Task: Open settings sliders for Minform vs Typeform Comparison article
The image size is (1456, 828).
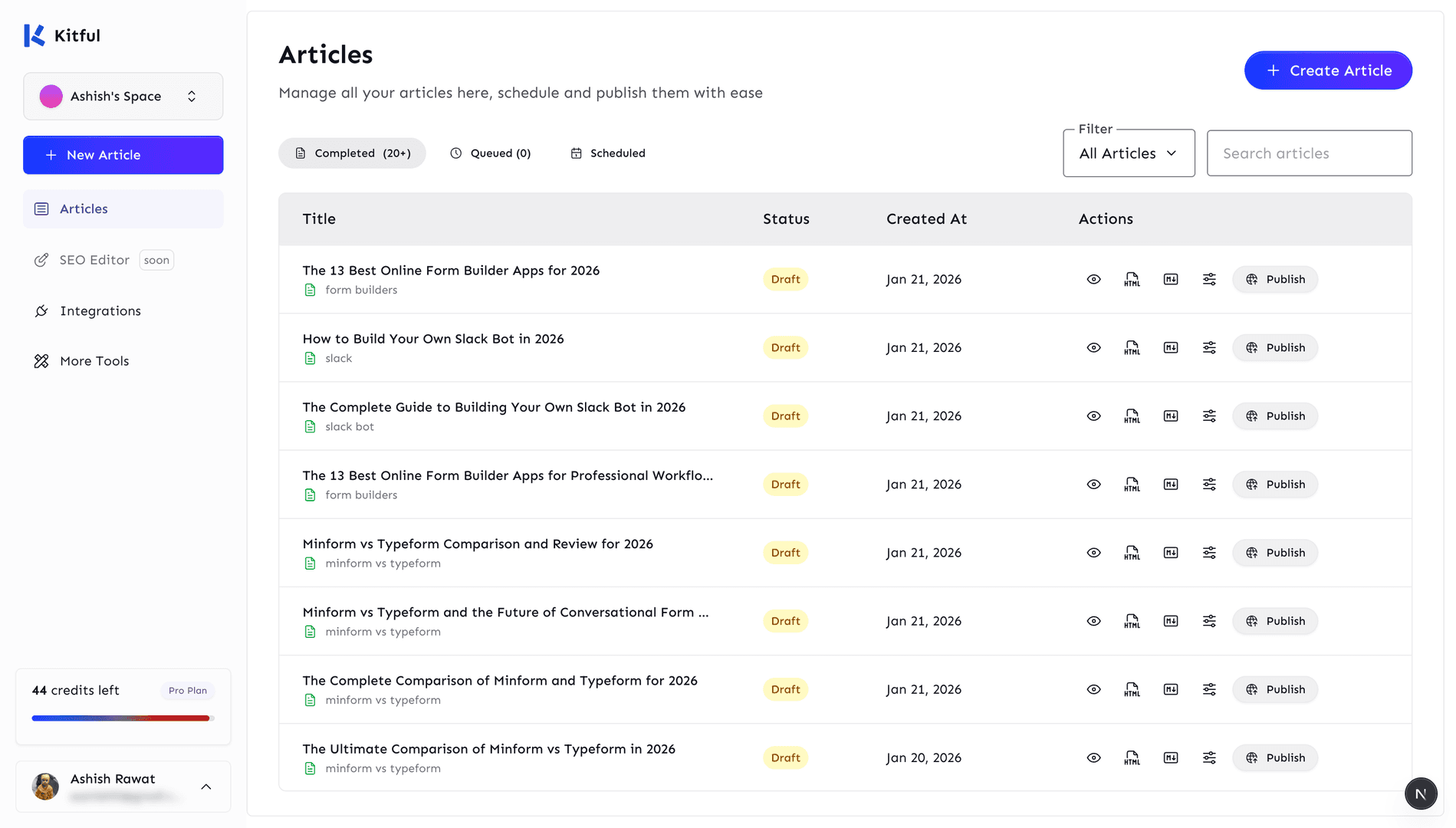Action: point(1209,553)
